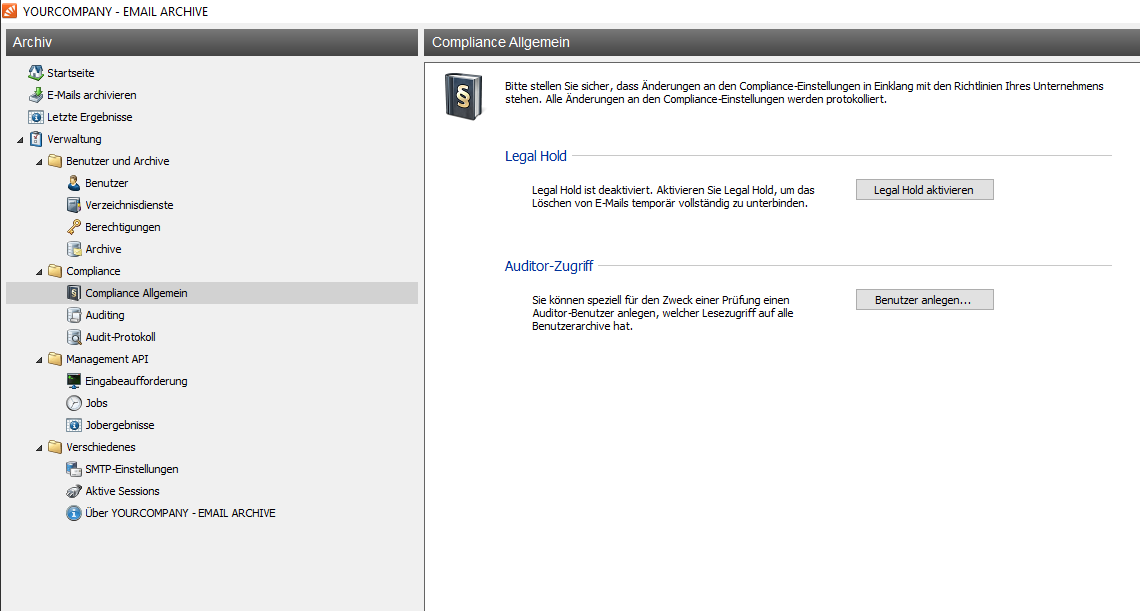This screenshot has width=1140, height=611.
Task: Collapse the Verwaltung tree node
Action: [21, 139]
